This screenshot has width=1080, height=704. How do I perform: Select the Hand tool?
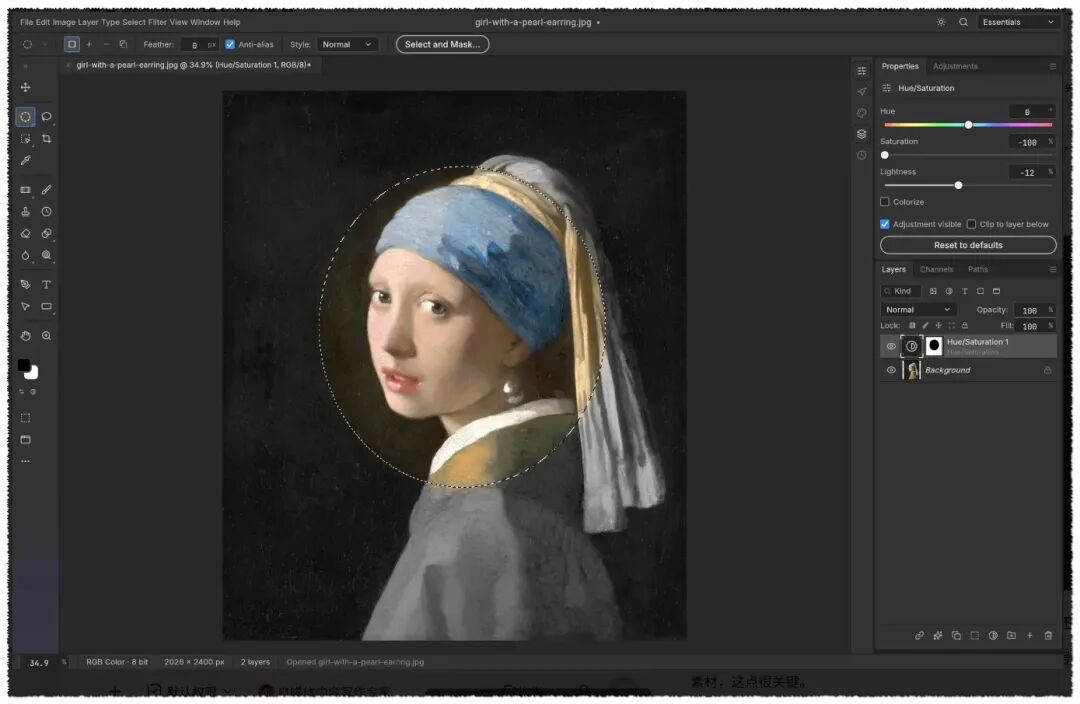tap(25, 336)
